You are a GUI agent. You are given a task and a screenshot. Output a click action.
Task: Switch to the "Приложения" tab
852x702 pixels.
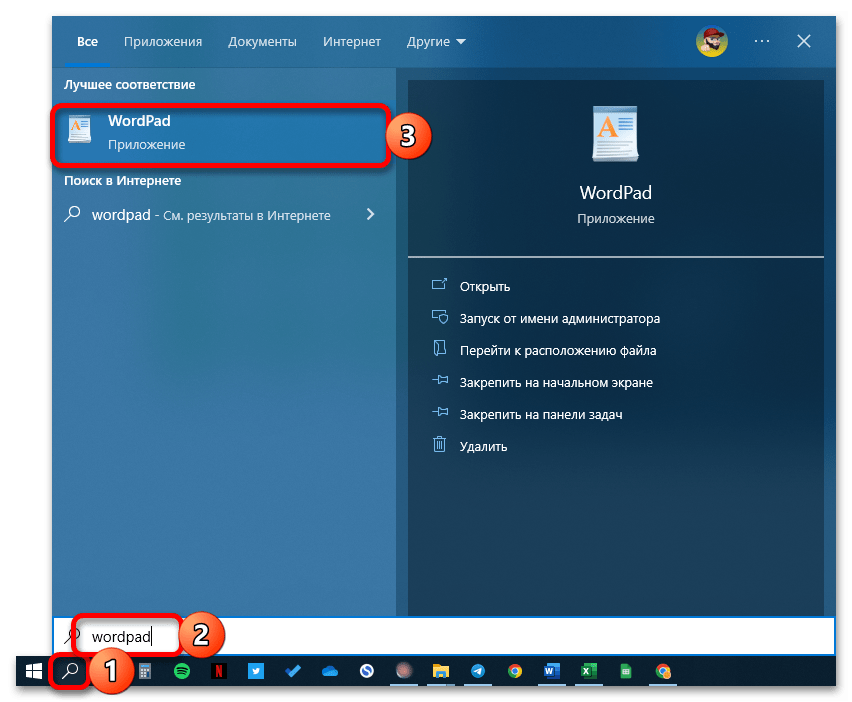[163, 42]
